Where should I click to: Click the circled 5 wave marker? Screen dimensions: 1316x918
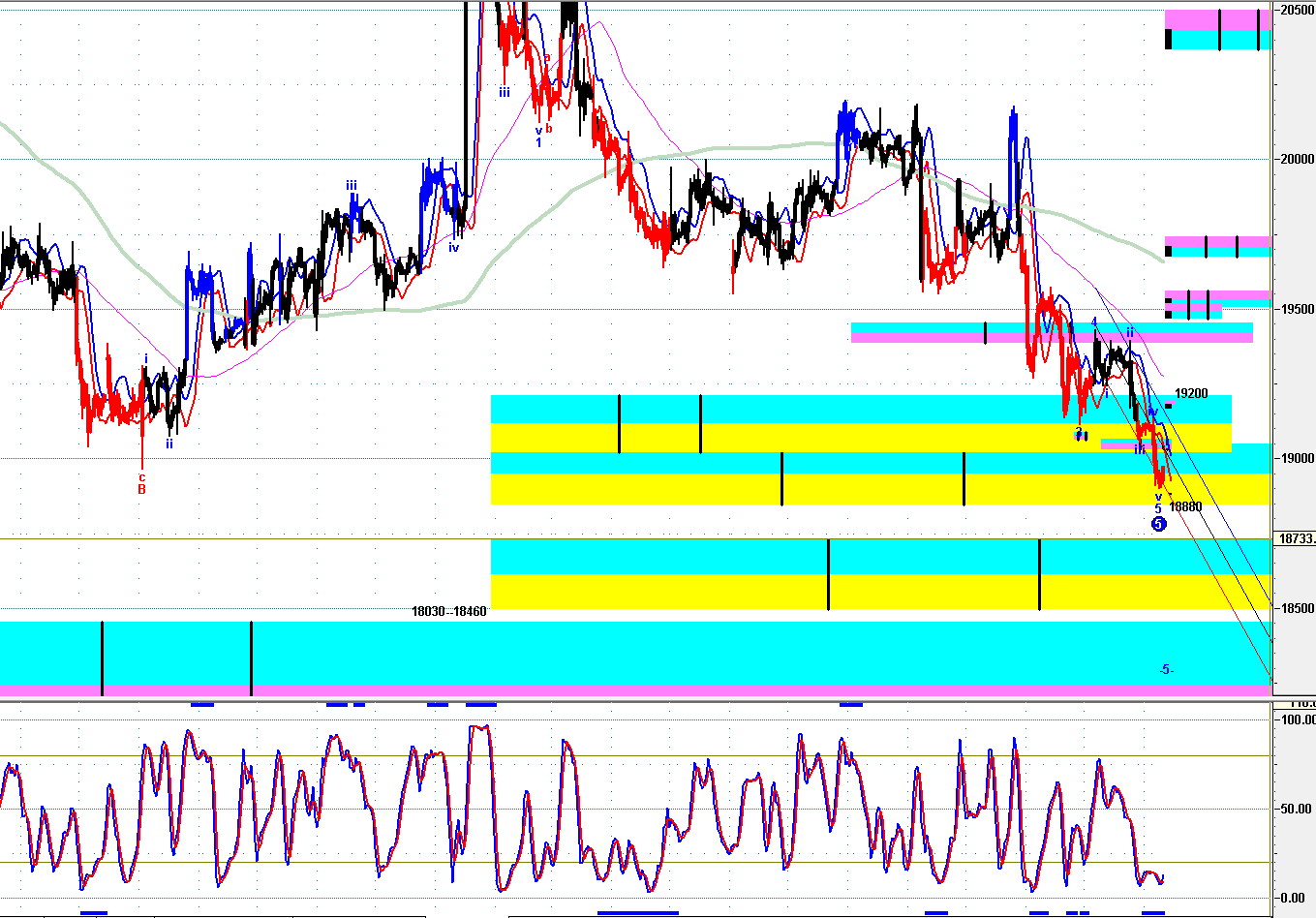[x=1158, y=524]
